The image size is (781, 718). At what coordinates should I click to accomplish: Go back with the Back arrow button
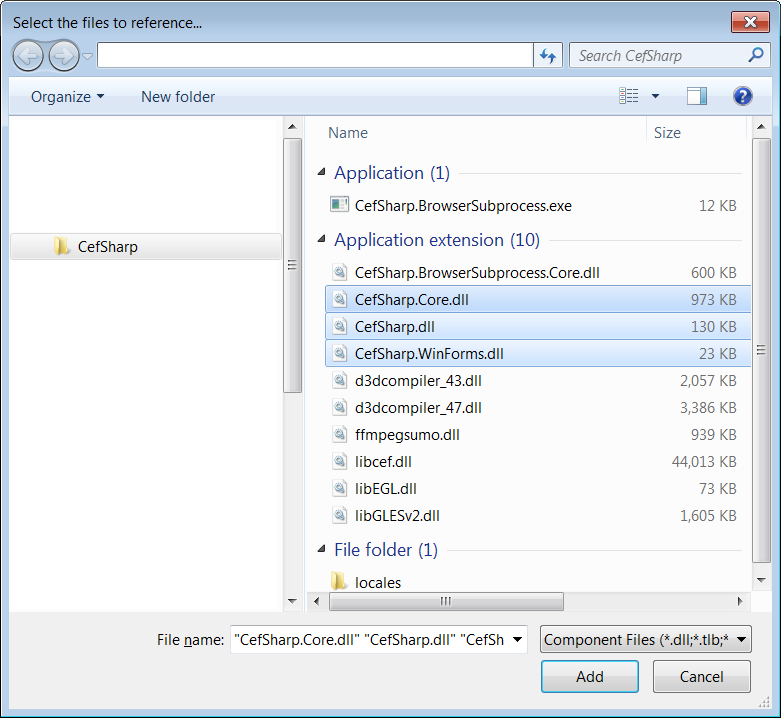click(28, 56)
